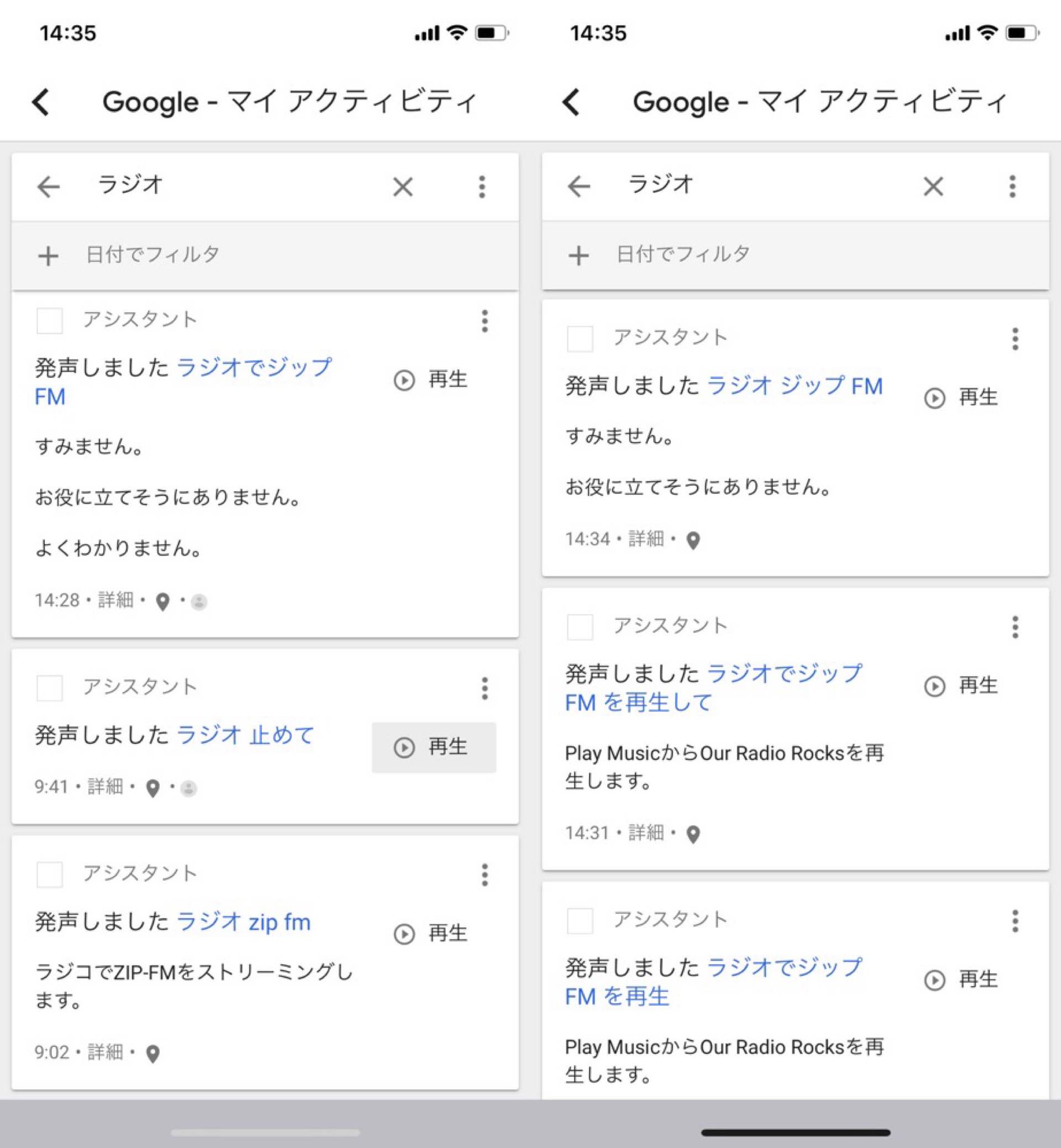Play the ラジオでジップ FM を再生して recording
Viewport: 1061px width, 1148px height.
[962, 686]
